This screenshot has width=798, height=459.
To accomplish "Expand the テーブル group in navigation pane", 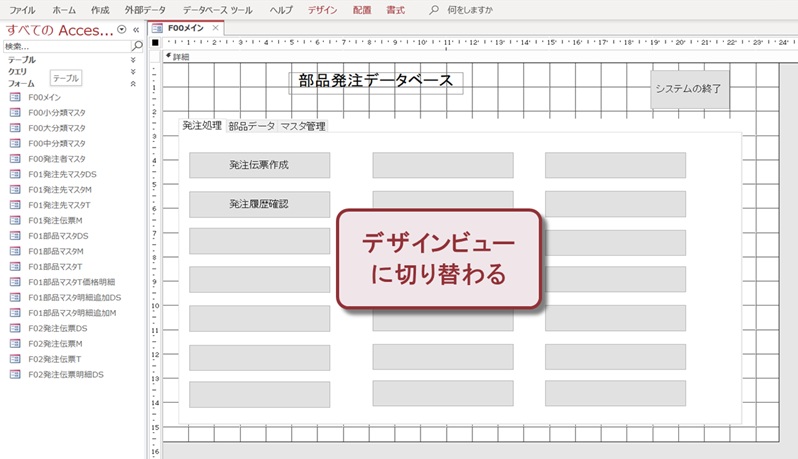I will point(133,60).
